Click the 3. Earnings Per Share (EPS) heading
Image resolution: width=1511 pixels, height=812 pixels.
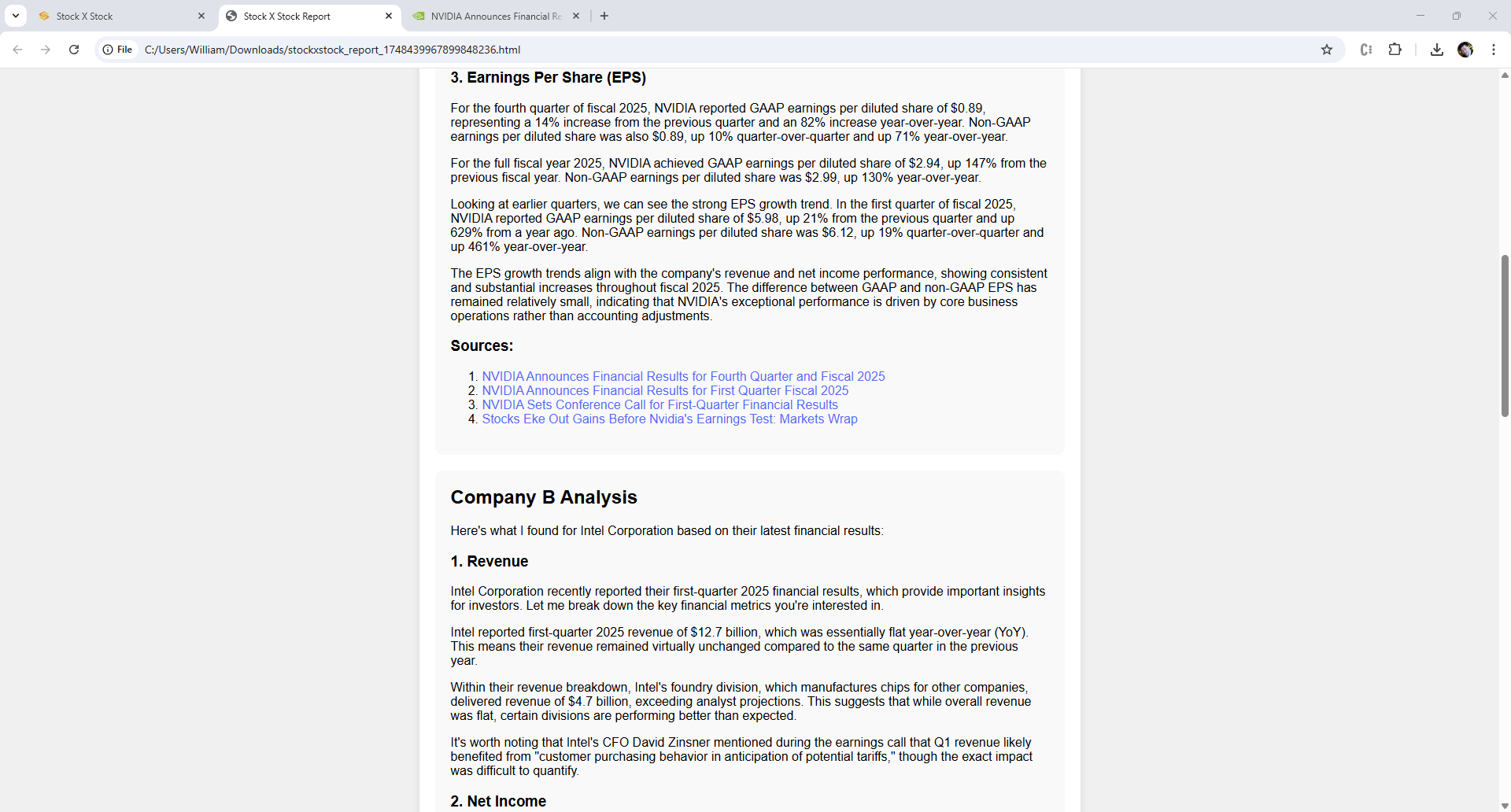click(x=548, y=77)
